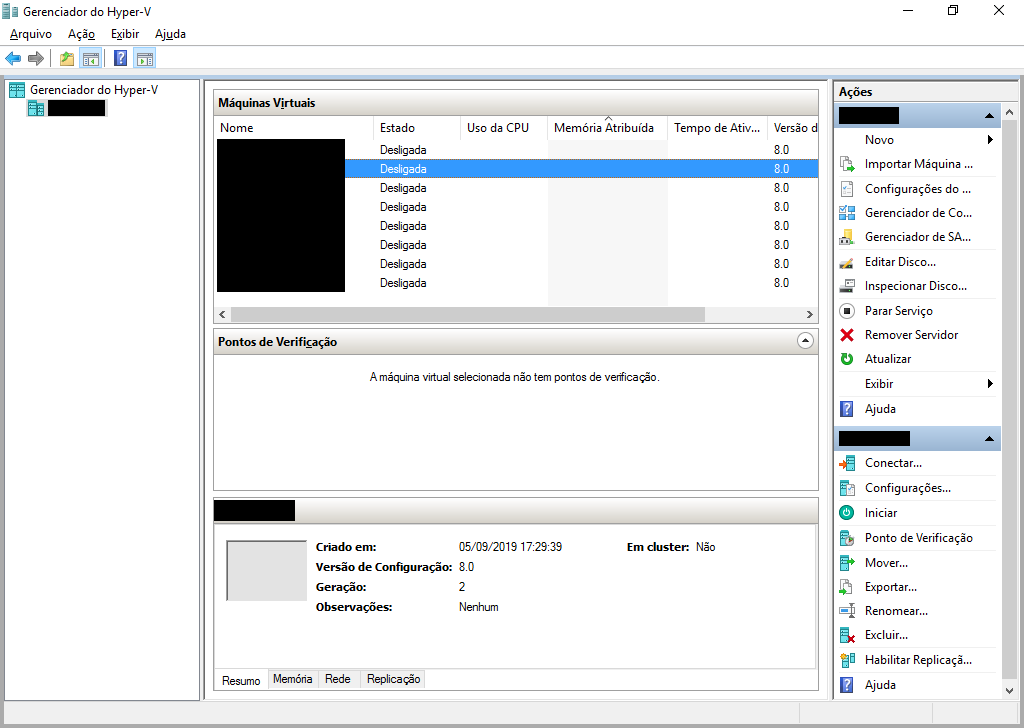
Task: Expand the Exibir submenu arrow
Action: tap(991, 383)
